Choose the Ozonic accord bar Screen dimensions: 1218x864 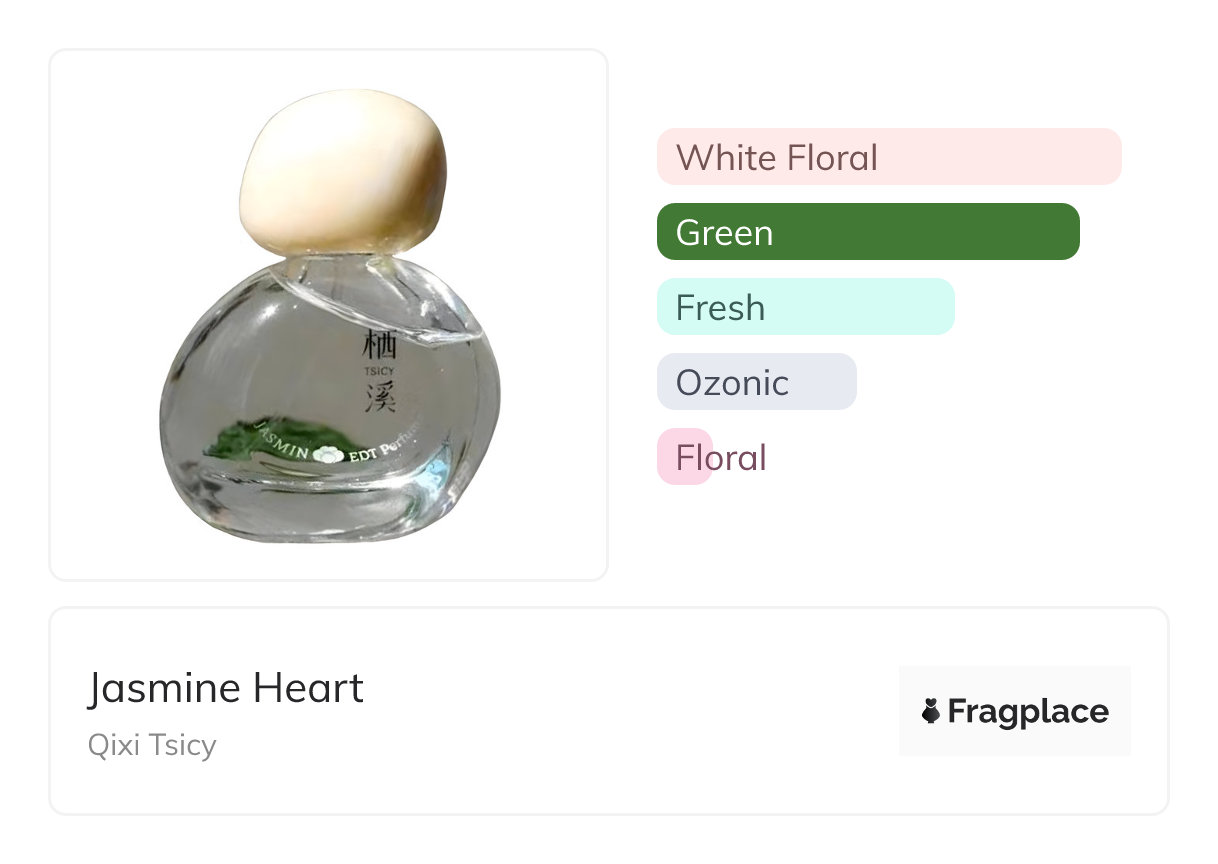point(756,382)
